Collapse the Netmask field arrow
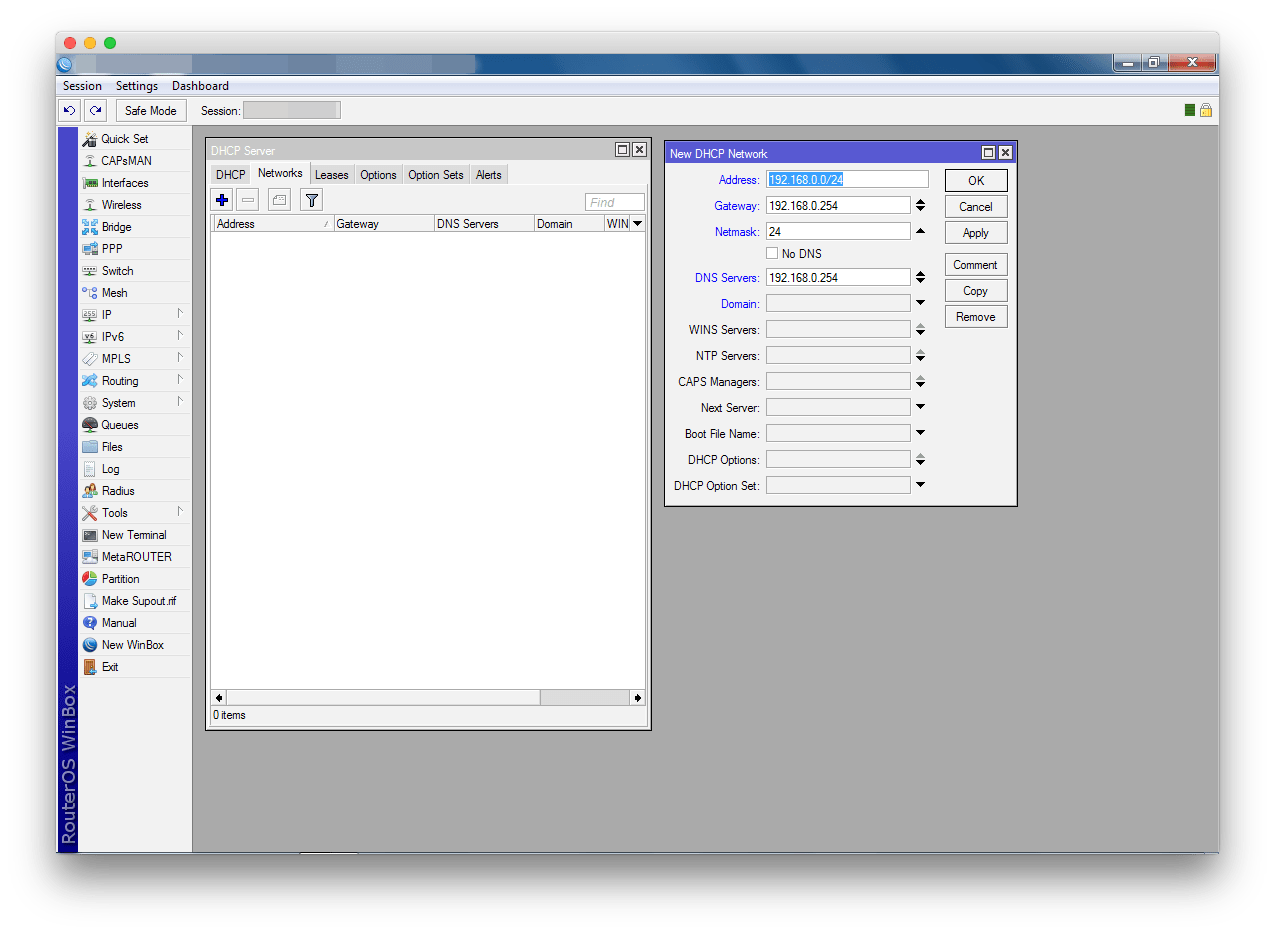Viewport: 1275px width, 934px height. click(920, 231)
